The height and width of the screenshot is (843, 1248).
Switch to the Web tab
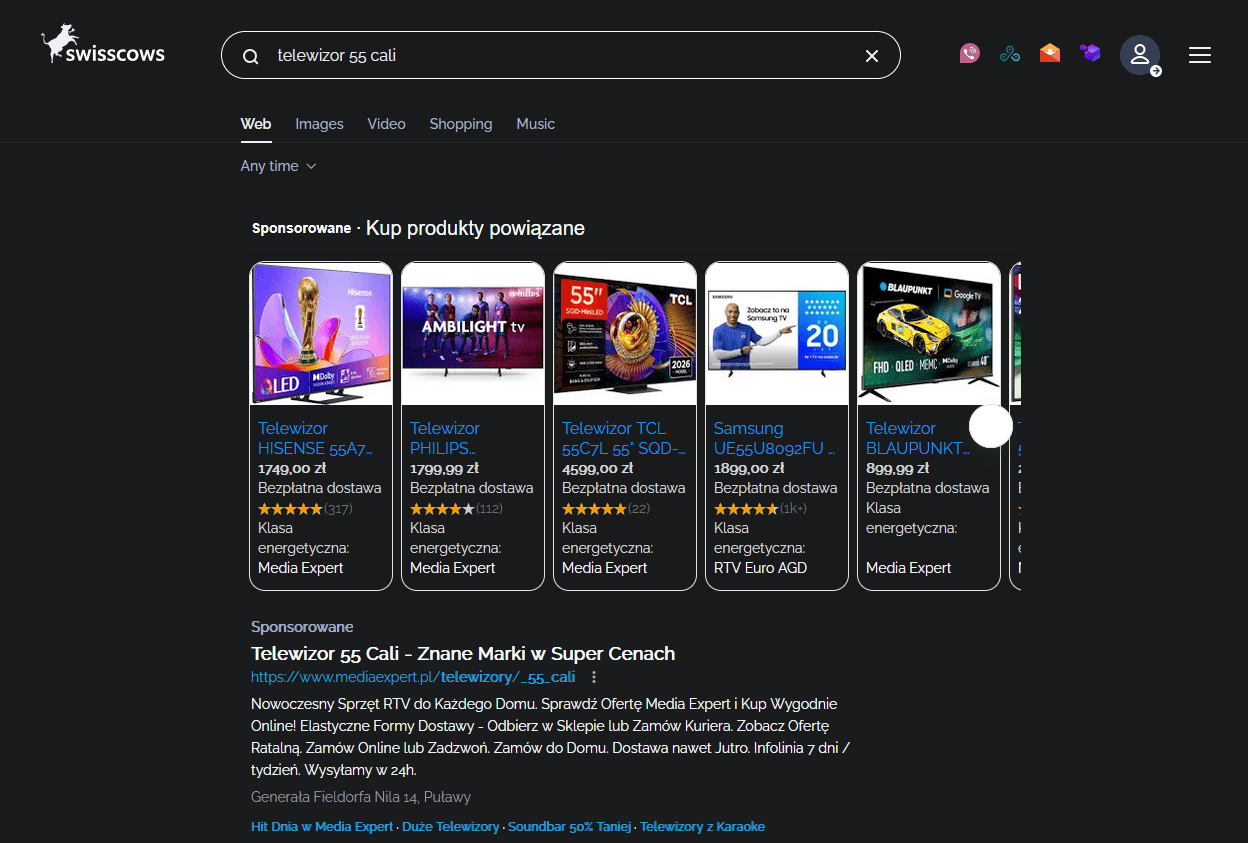click(x=256, y=124)
